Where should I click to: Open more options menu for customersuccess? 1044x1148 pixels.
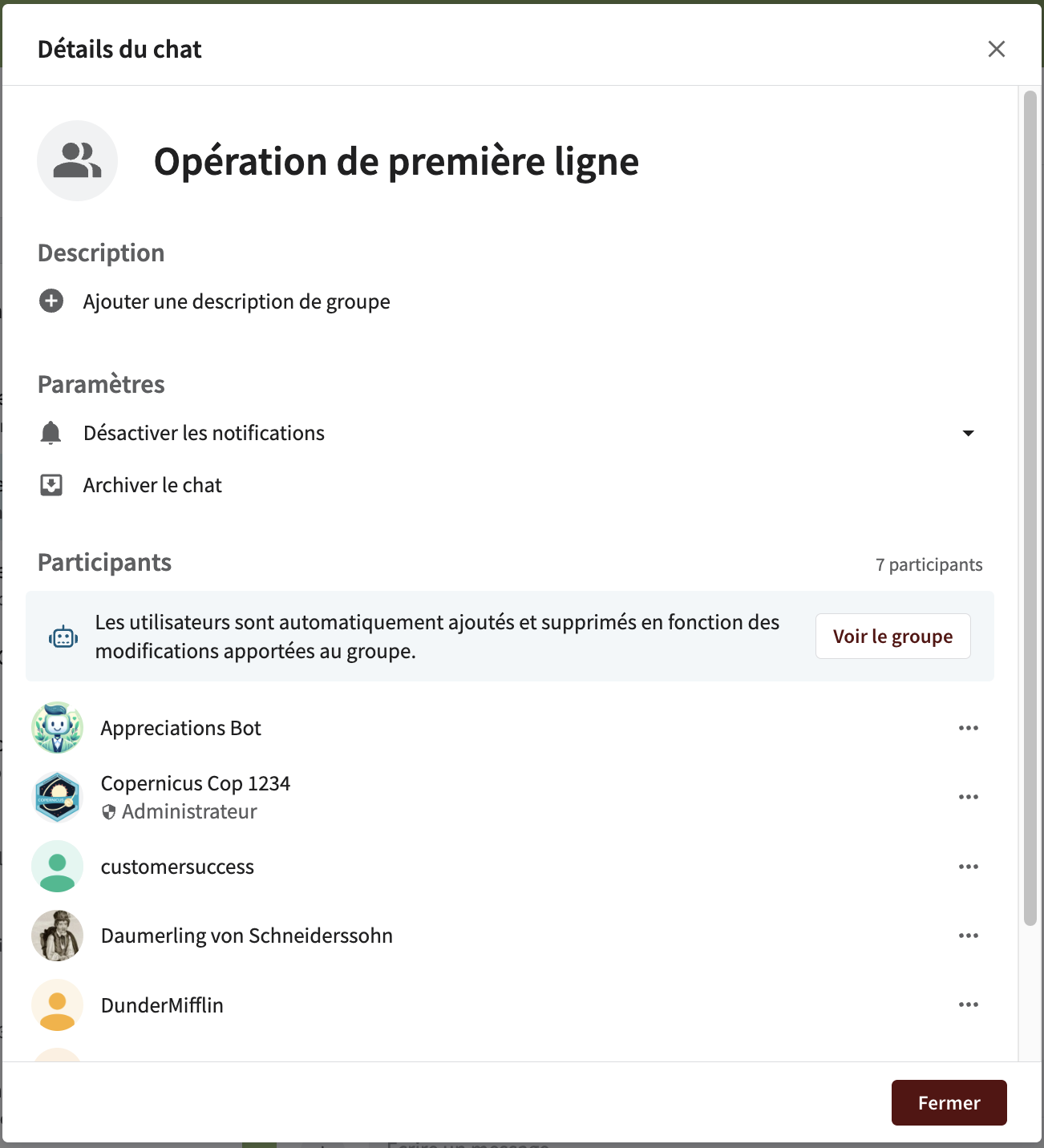(968, 867)
